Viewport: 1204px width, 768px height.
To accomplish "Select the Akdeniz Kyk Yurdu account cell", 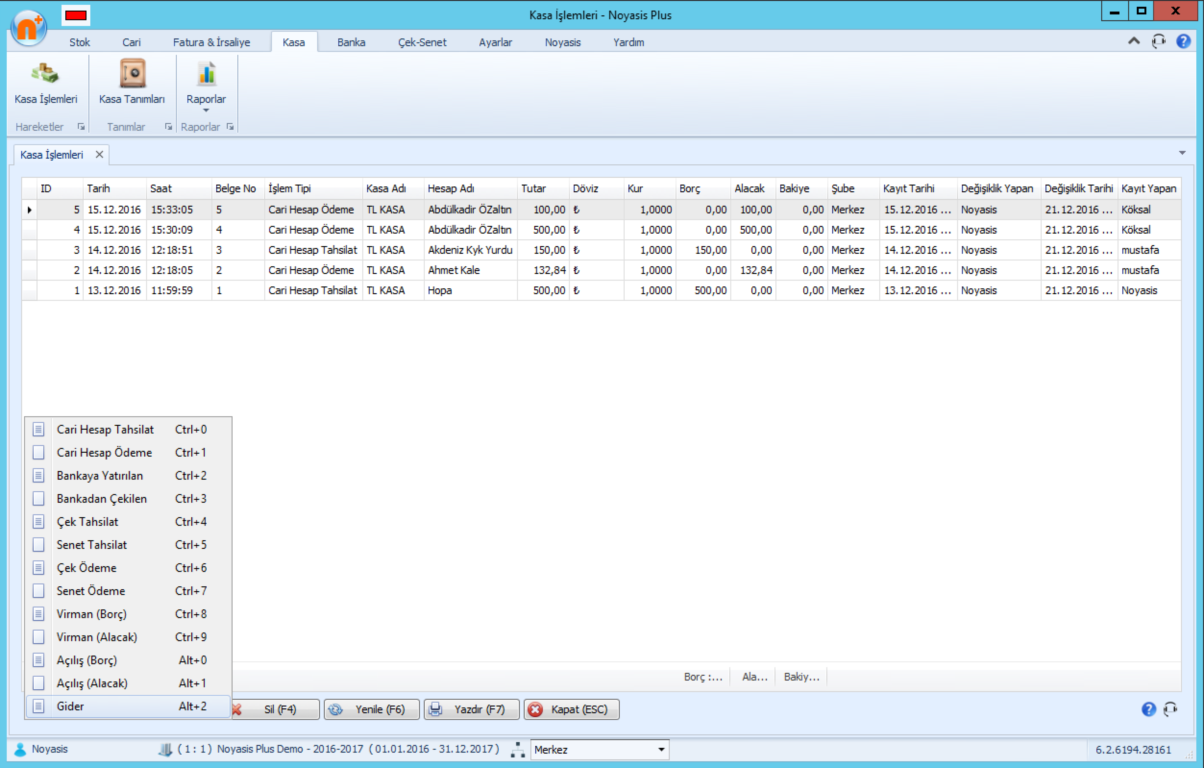I will [470, 250].
